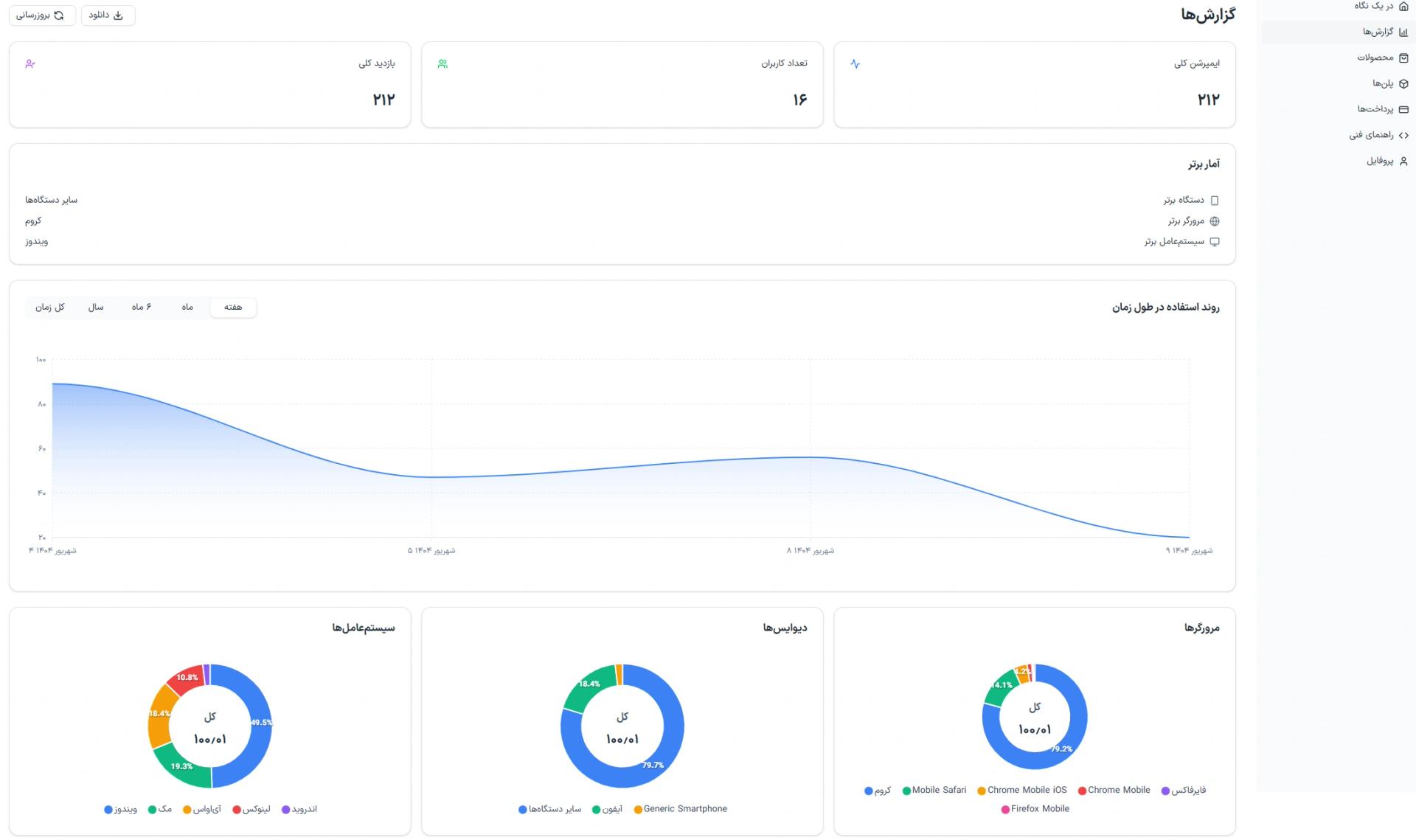Viewport: 1416px width, 840px height.
Task: Click the پروفایل user icon in the sidebar
Action: tap(1403, 161)
